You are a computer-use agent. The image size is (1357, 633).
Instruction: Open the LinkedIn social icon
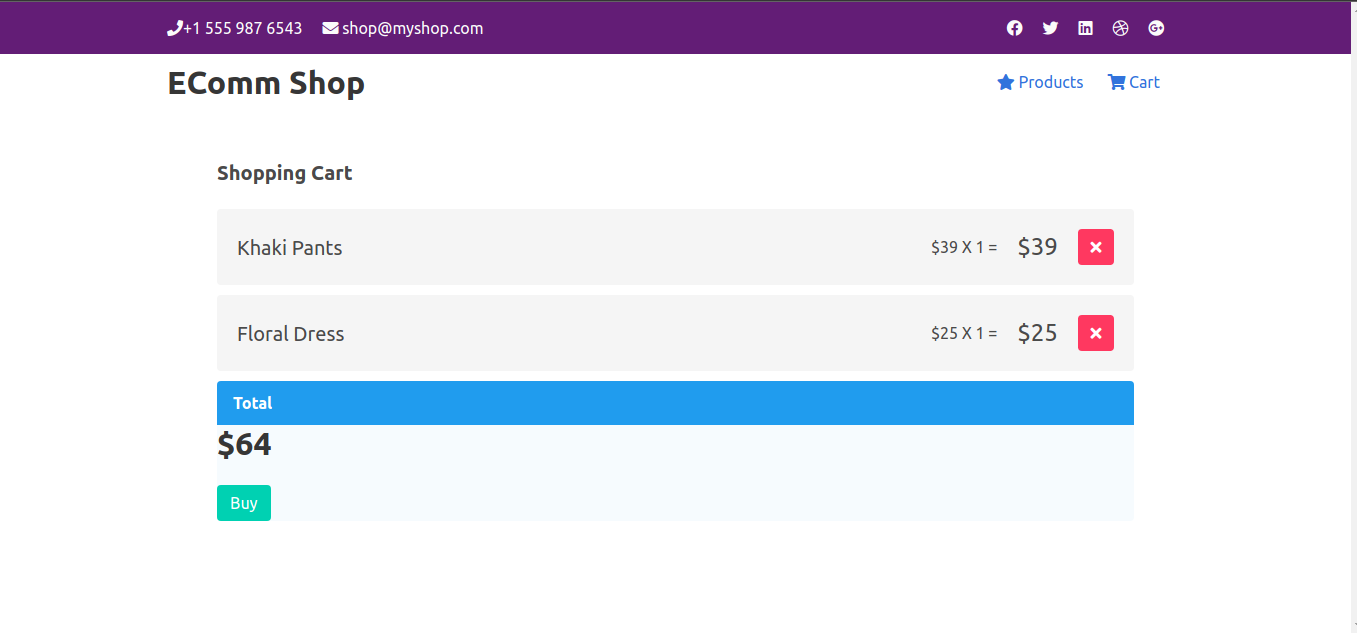click(1085, 28)
